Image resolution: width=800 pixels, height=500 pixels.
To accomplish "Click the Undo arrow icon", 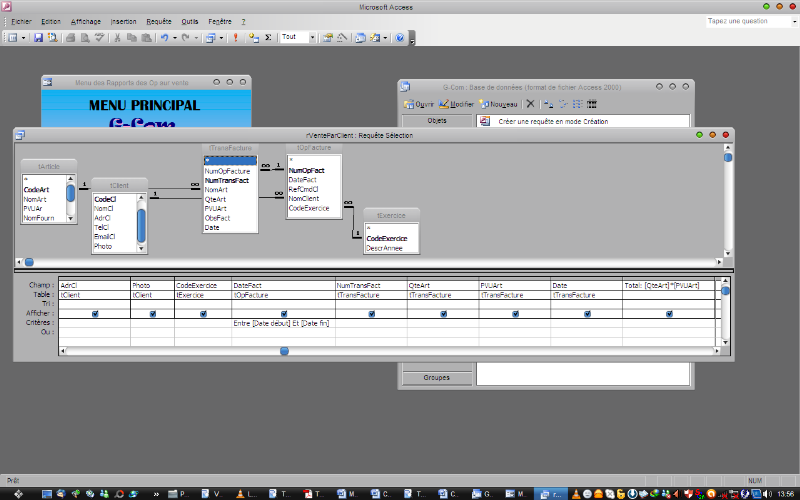I will 164,38.
